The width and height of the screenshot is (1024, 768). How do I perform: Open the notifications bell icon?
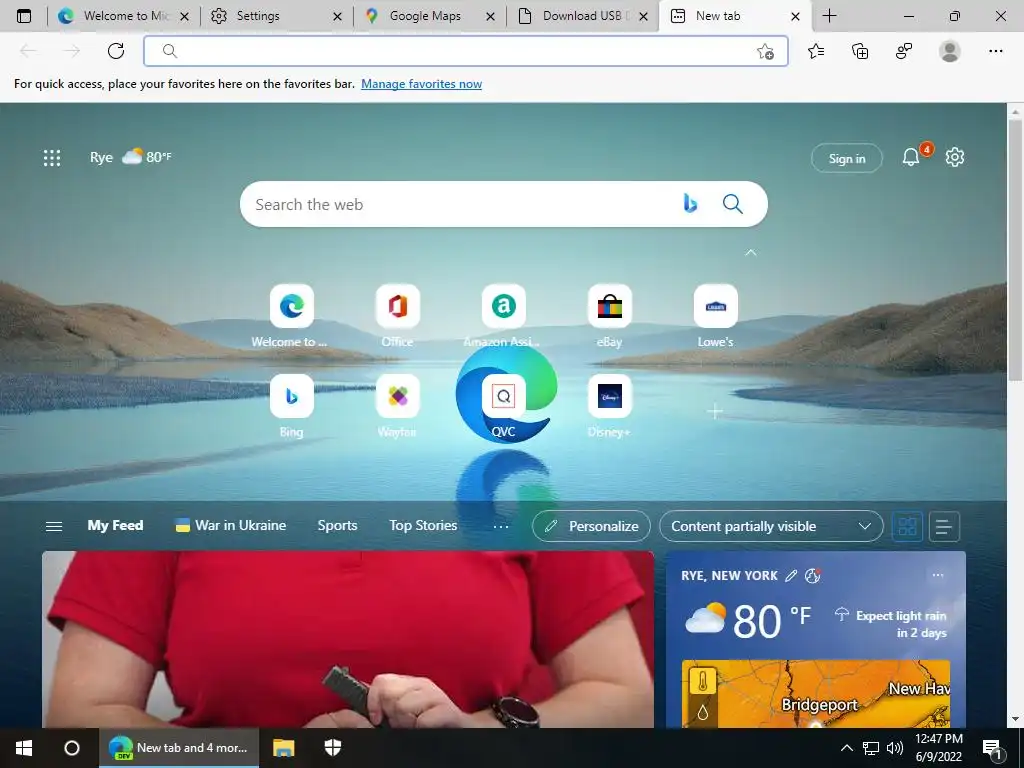pyautogui.click(x=910, y=157)
